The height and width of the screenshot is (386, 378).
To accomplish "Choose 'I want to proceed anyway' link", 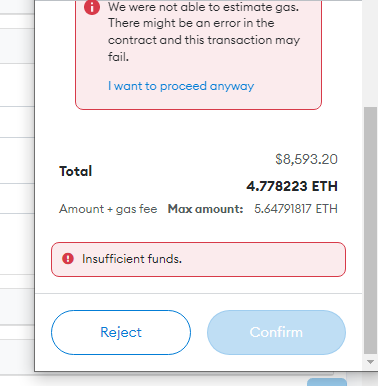I will click(x=181, y=86).
